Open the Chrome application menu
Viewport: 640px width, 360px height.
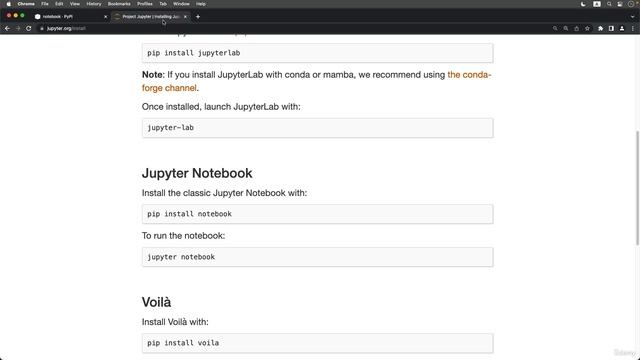[x=26, y=4]
